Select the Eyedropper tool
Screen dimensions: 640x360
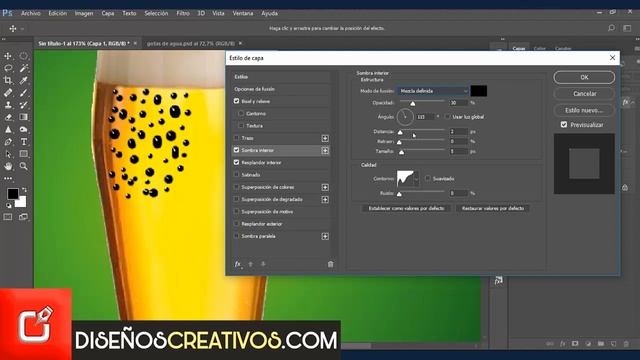click(x=24, y=80)
